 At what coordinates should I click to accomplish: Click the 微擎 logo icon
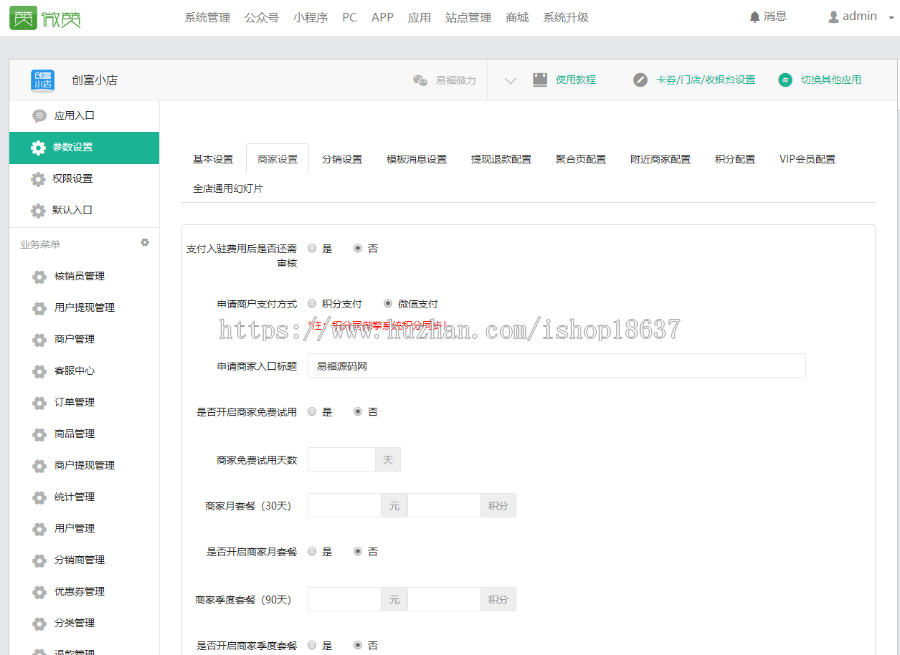point(23,18)
